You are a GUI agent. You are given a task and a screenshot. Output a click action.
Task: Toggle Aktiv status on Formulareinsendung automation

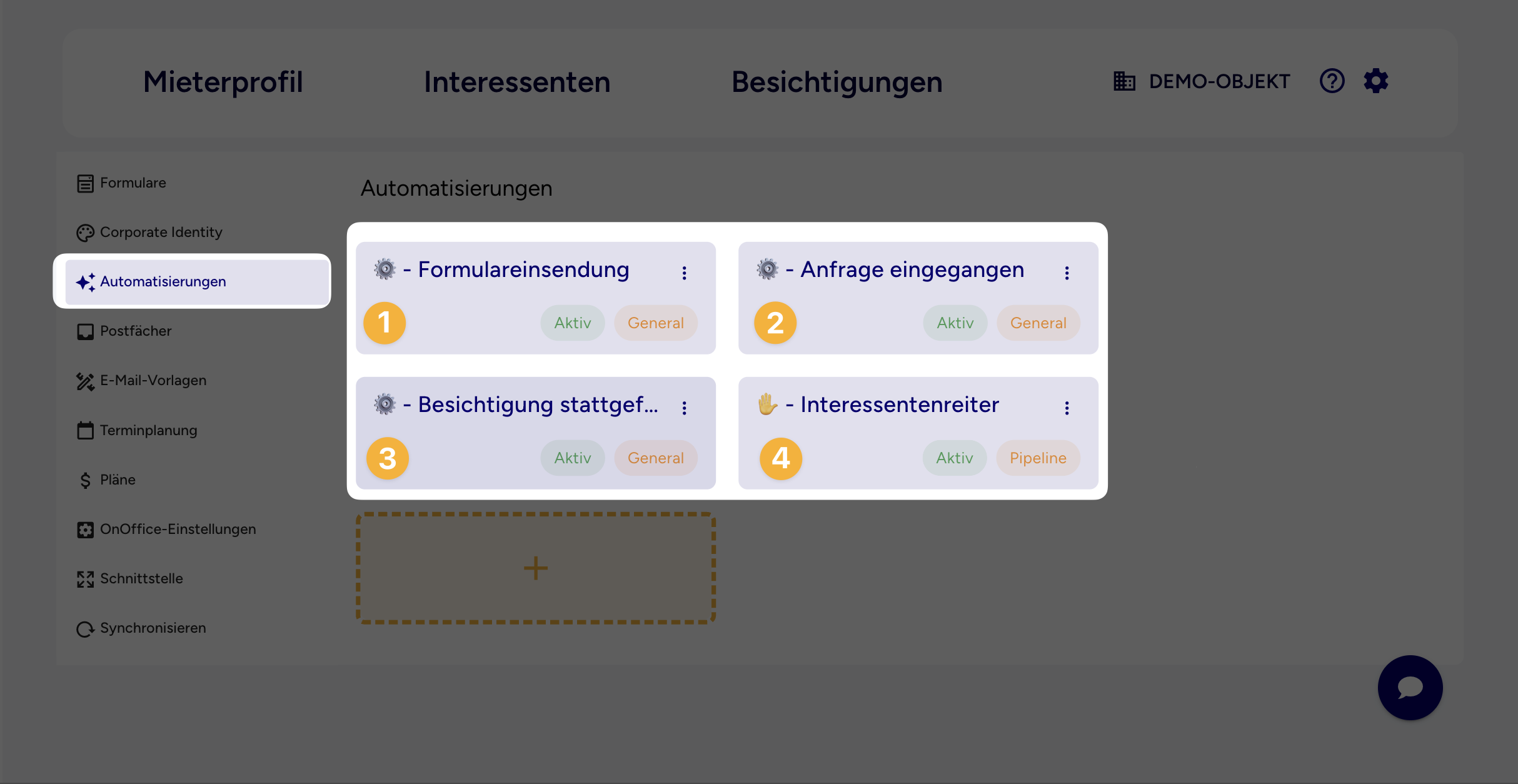tap(571, 323)
